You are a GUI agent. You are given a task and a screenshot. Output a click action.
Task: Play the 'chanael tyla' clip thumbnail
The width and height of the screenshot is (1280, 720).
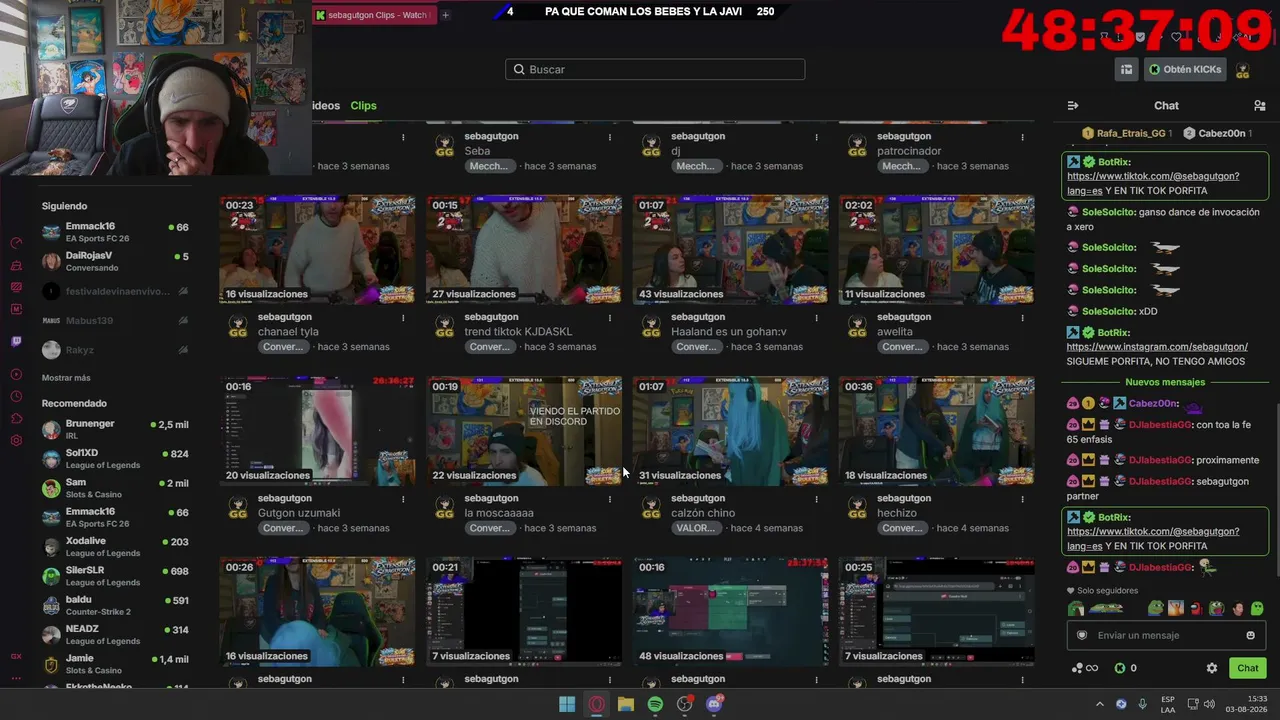point(317,249)
